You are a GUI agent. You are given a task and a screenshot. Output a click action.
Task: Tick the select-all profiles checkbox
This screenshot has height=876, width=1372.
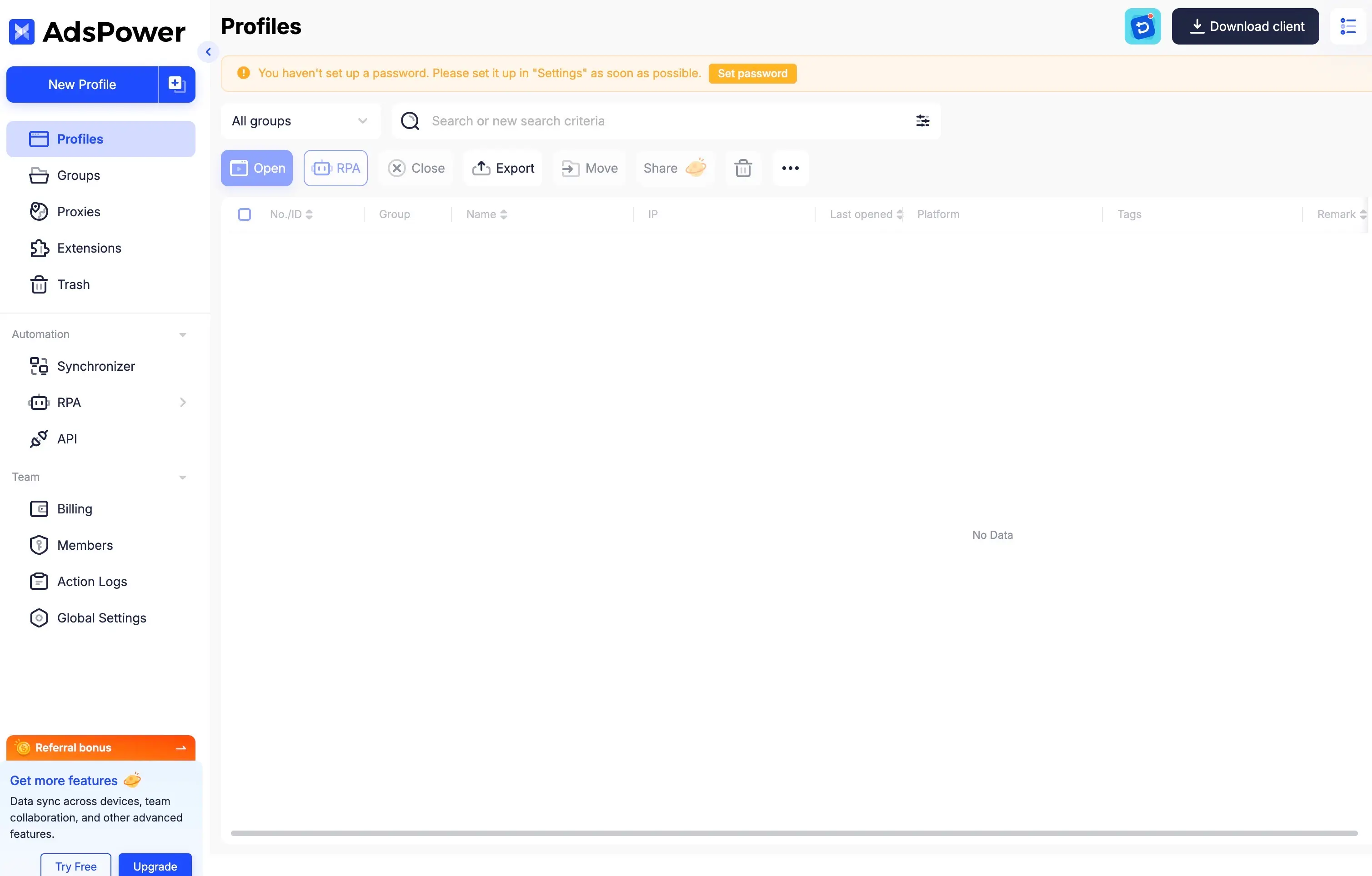[245, 214]
